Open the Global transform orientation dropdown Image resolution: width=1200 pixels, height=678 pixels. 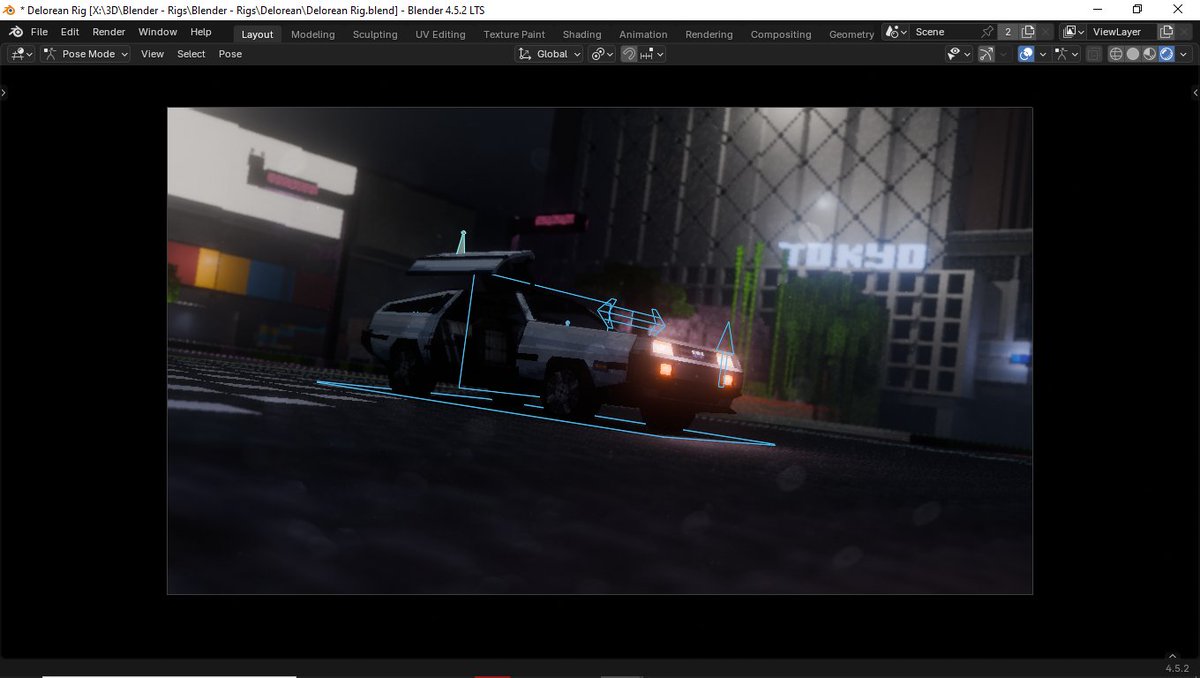coord(550,54)
